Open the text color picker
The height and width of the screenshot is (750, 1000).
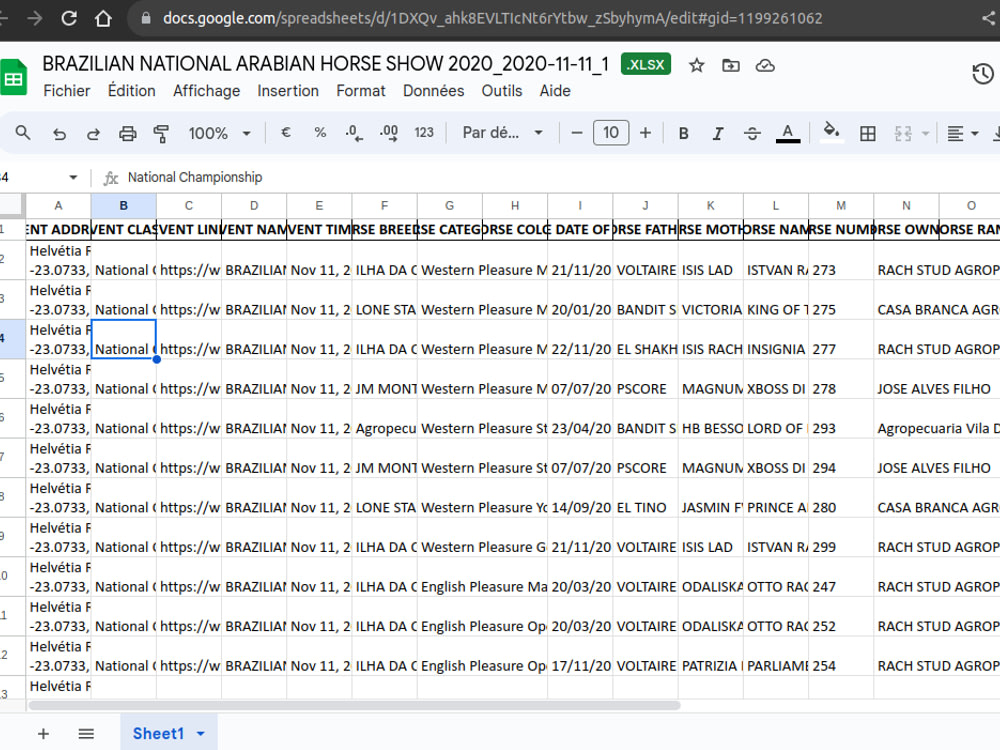click(x=788, y=133)
